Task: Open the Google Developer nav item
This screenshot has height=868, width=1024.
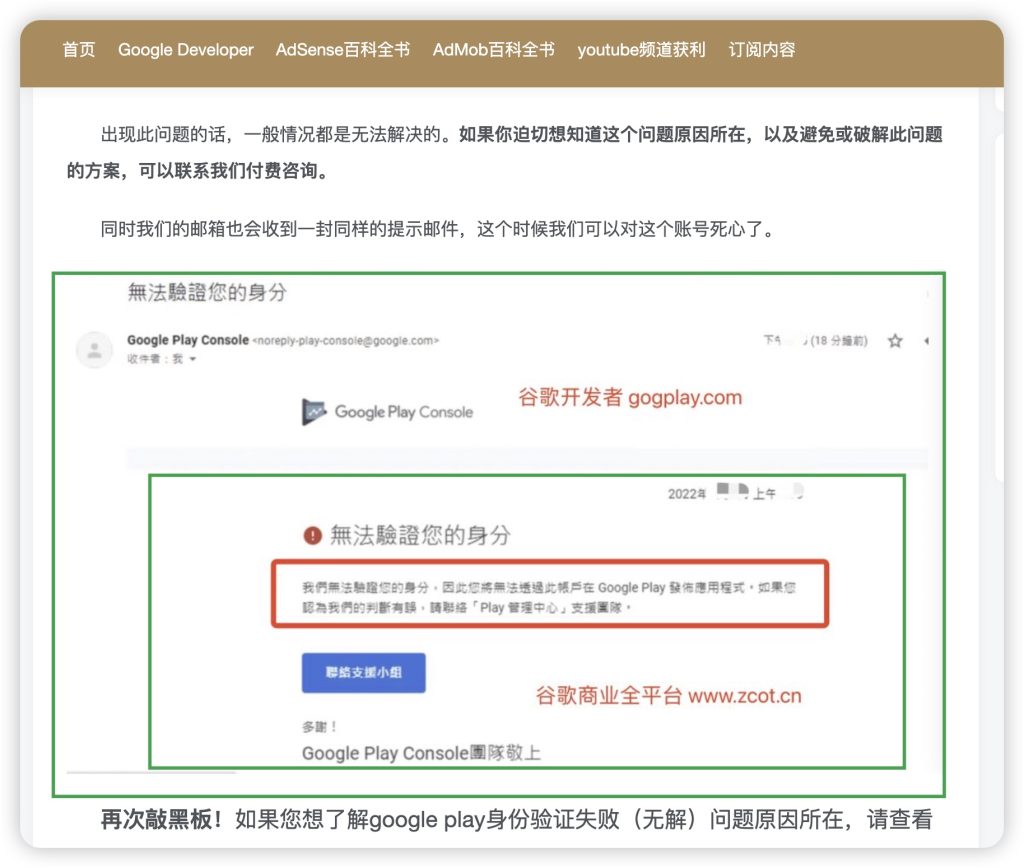Action: point(185,50)
